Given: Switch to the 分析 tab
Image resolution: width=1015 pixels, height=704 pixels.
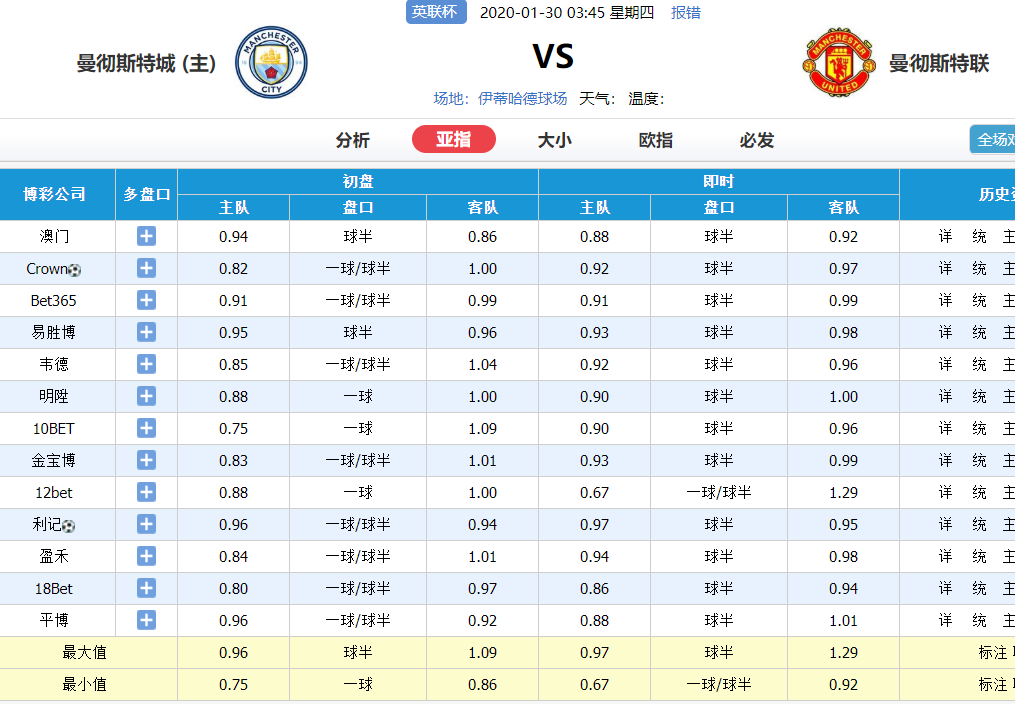Looking at the screenshot, I should [353, 140].
